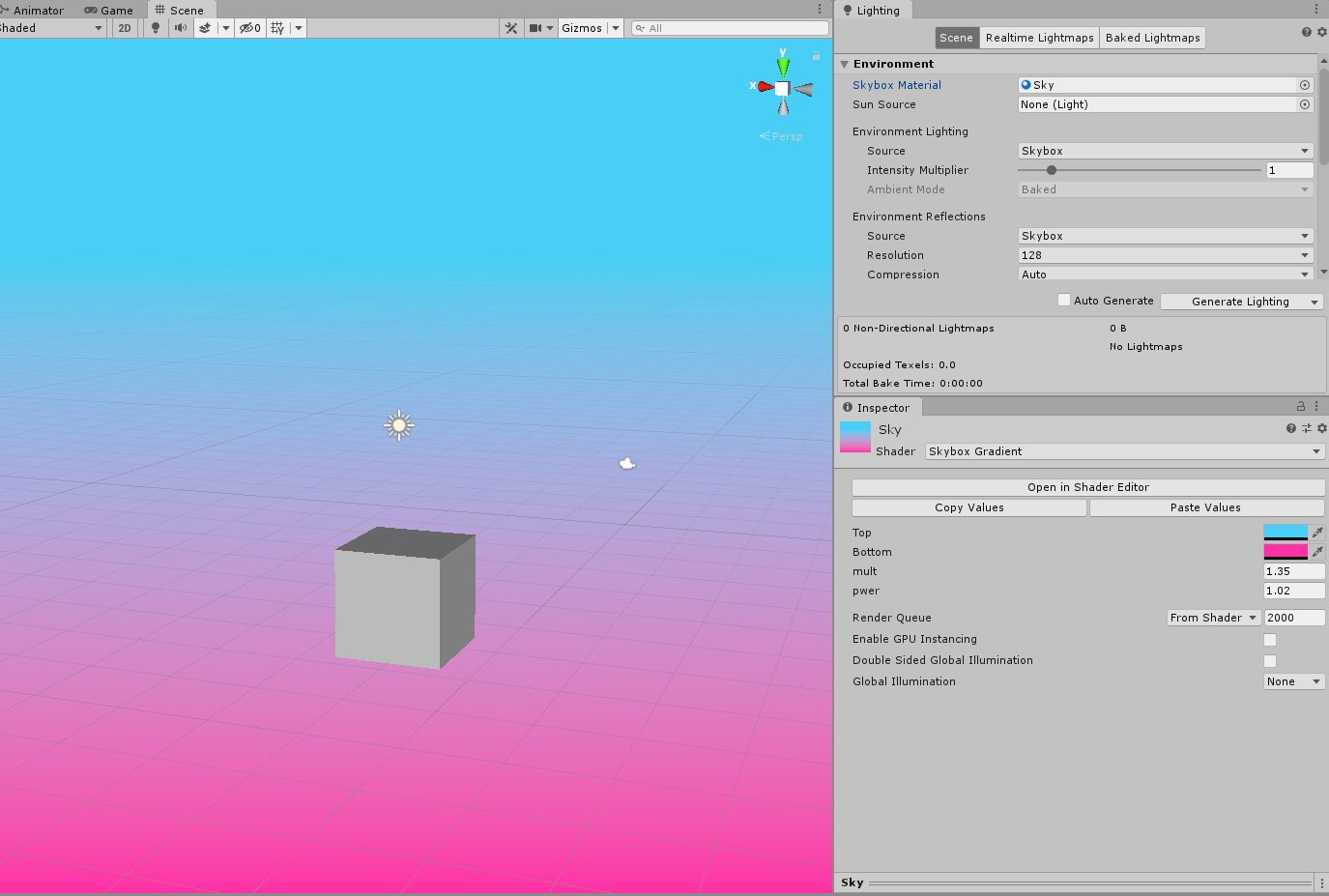This screenshot has height=896, width=1329.
Task: Click Open in Shader Editor
Action: click(x=1088, y=487)
